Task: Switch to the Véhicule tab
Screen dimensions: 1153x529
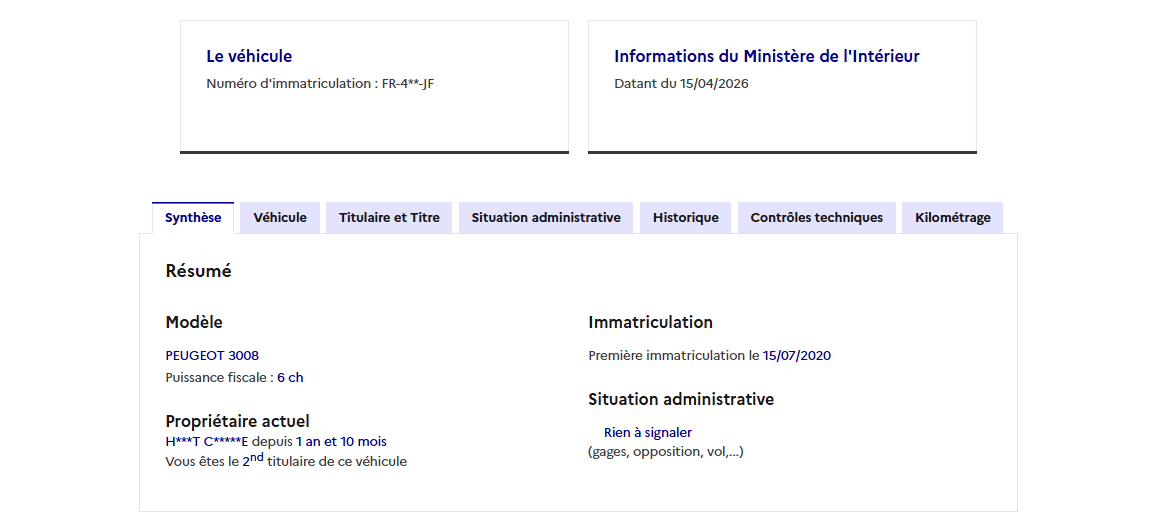Action: (x=280, y=218)
